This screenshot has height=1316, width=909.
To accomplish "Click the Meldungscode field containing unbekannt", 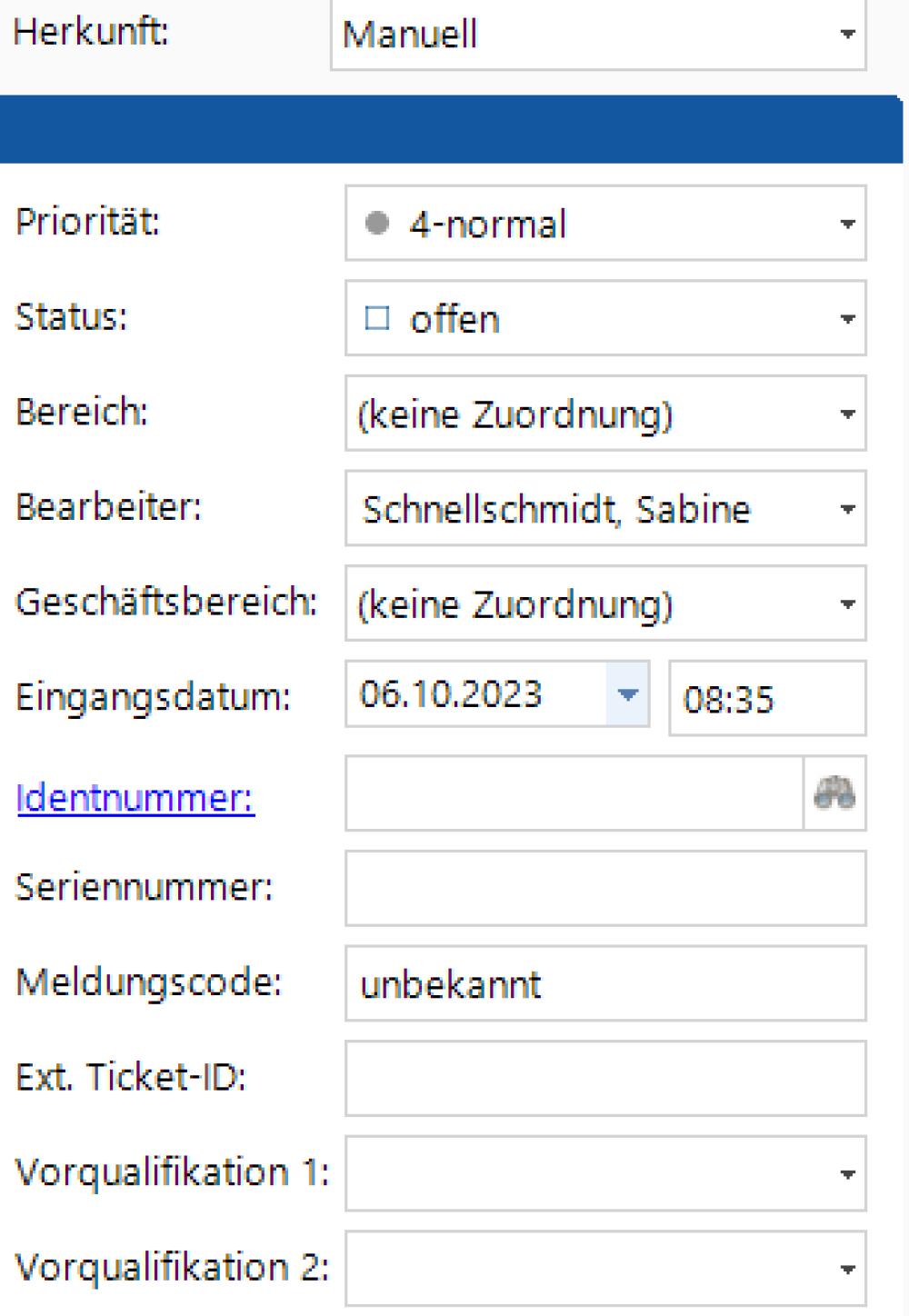I will (605, 984).
